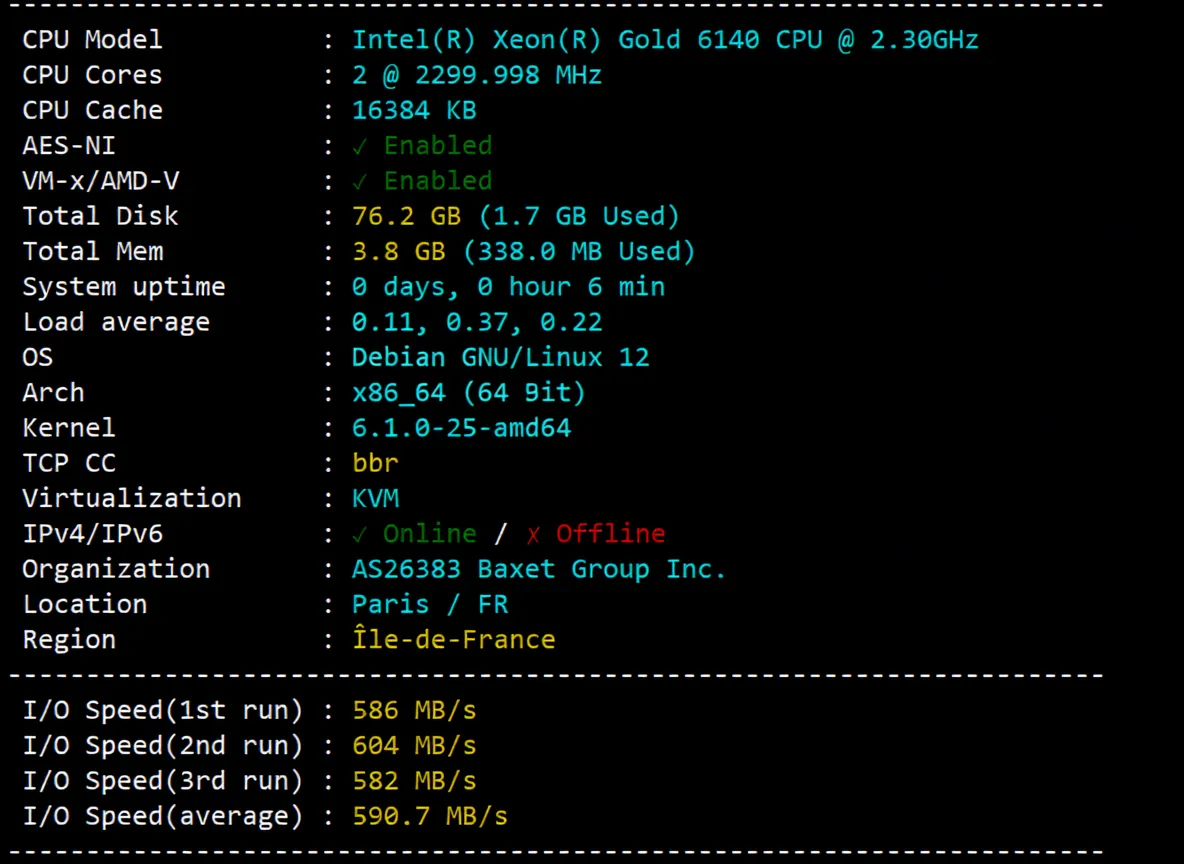Click the Load average label
Screen dimensions: 1184x864
(x=116, y=322)
